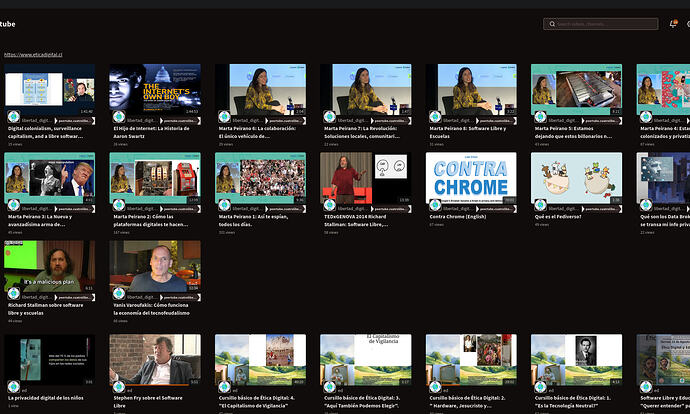The image size is (690, 414).
Task: Open Marta Peirano 3 thumbnail with Trump
Action: click(49, 178)
